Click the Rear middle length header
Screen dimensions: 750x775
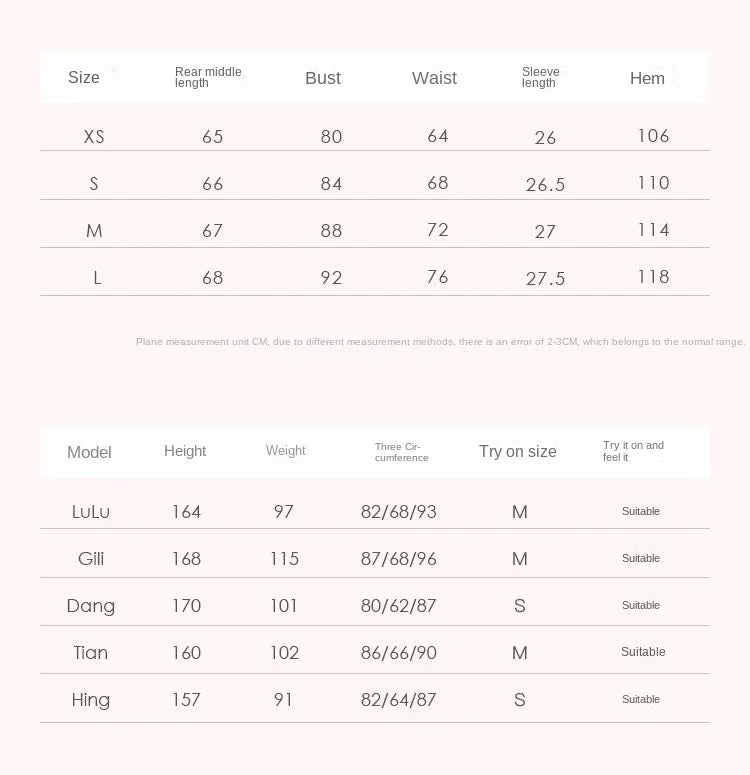point(208,77)
